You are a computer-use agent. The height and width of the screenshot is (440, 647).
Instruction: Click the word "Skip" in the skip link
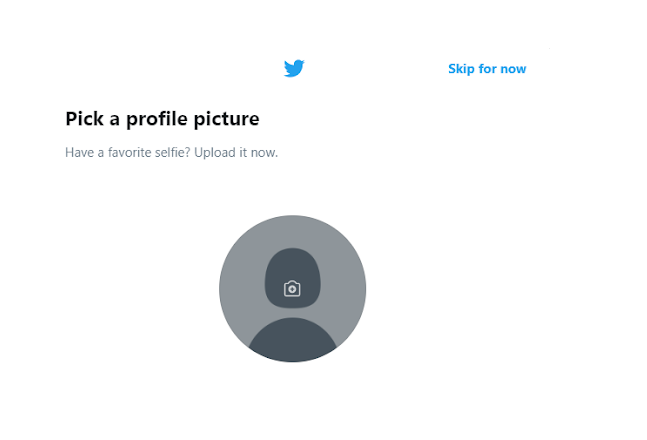pos(461,69)
